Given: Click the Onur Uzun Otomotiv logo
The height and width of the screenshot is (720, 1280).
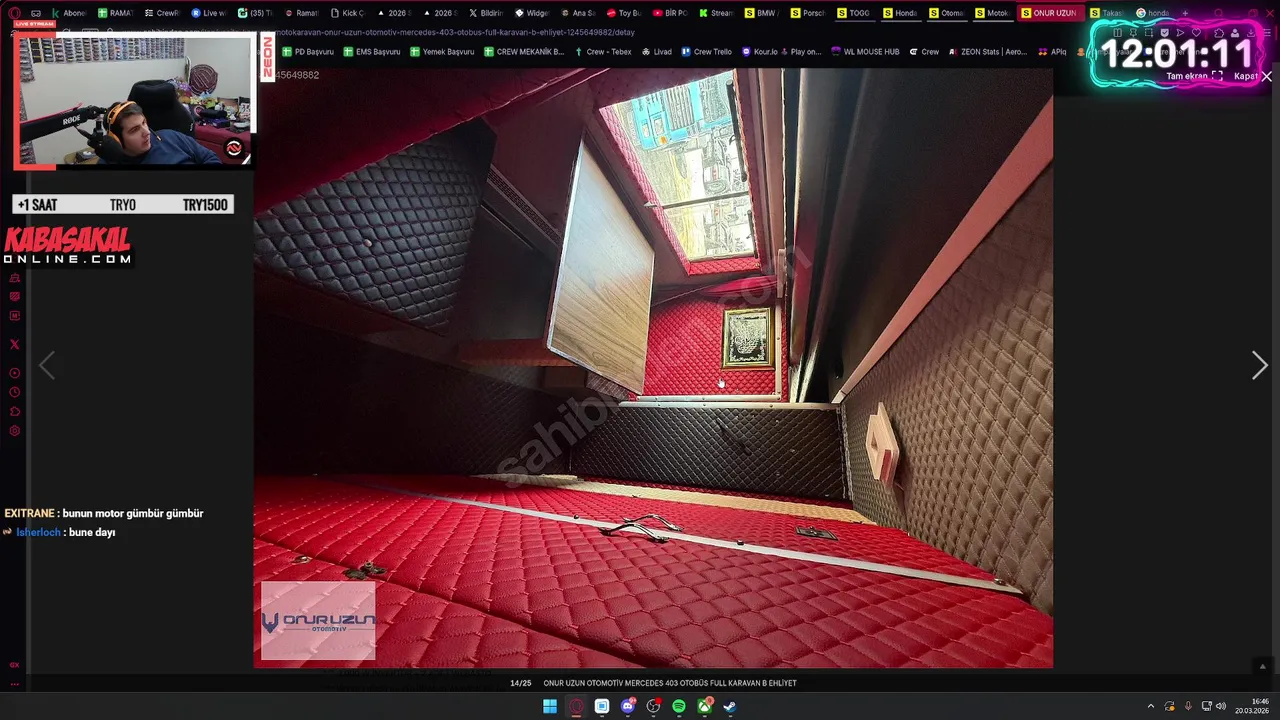Looking at the screenshot, I should pyautogui.click(x=318, y=621).
